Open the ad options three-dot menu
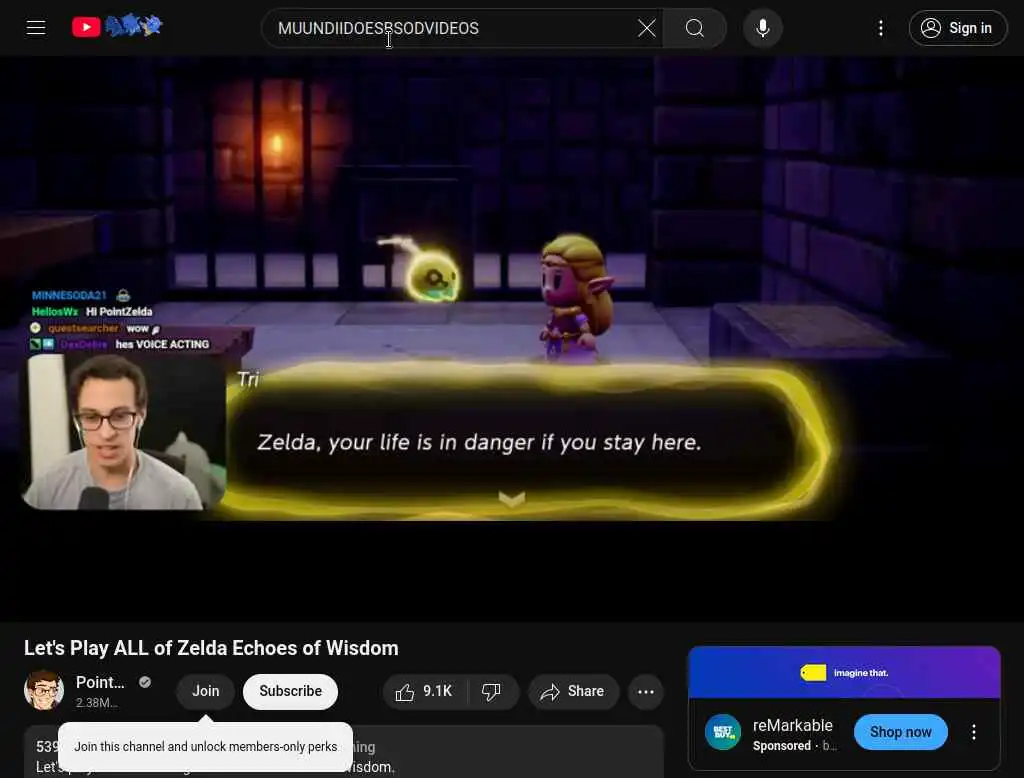1024x778 pixels. [974, 732]
